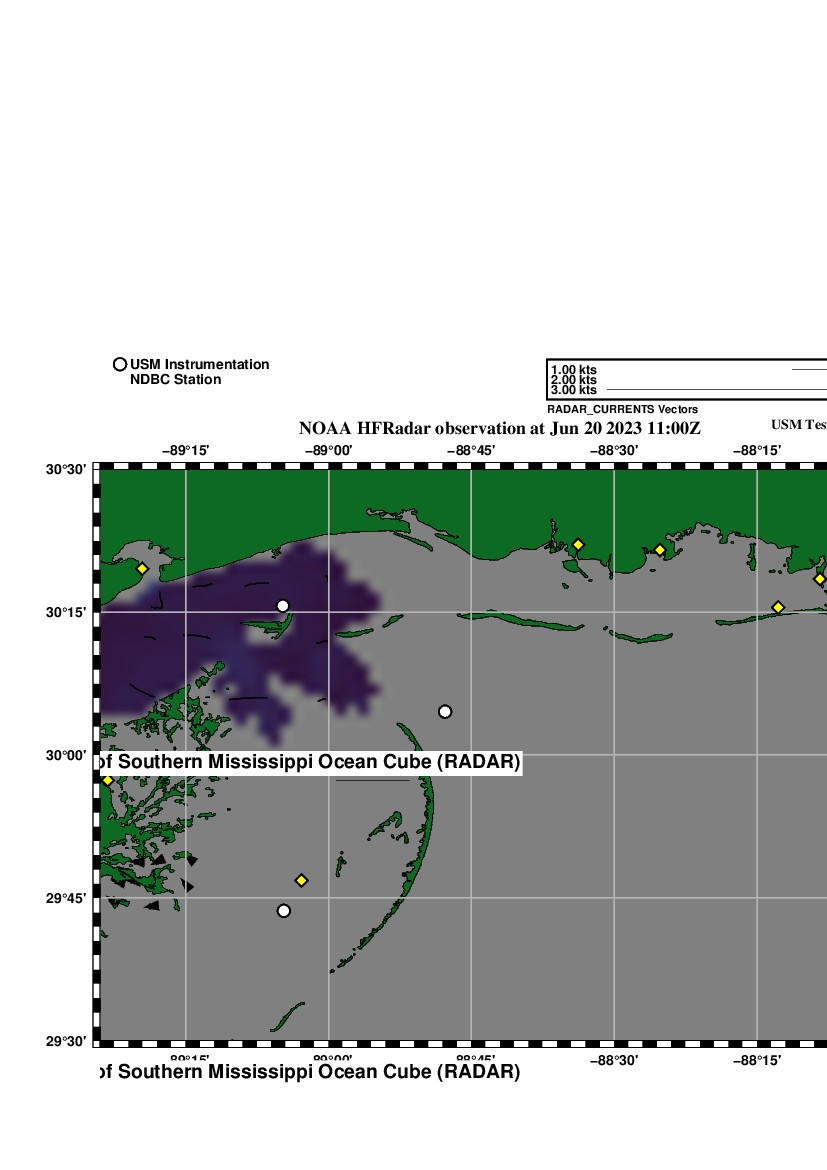Click yellow diamond on left edge below 30°00'
The width and height of the screenshot is (827, 1170).
pyautogui.click(x=108, y=780)
